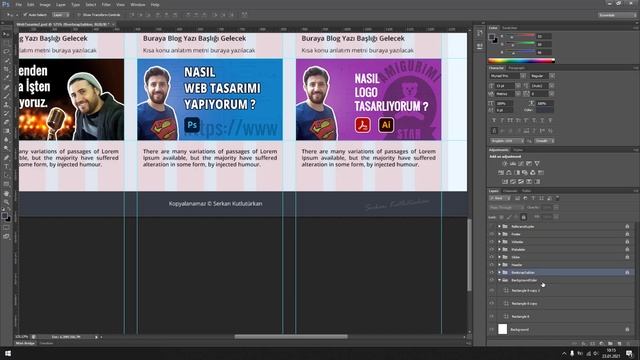Add layer mask from Layers panel bottom
The height and width of the screenshot is (360, 640).
pos(592,344)
